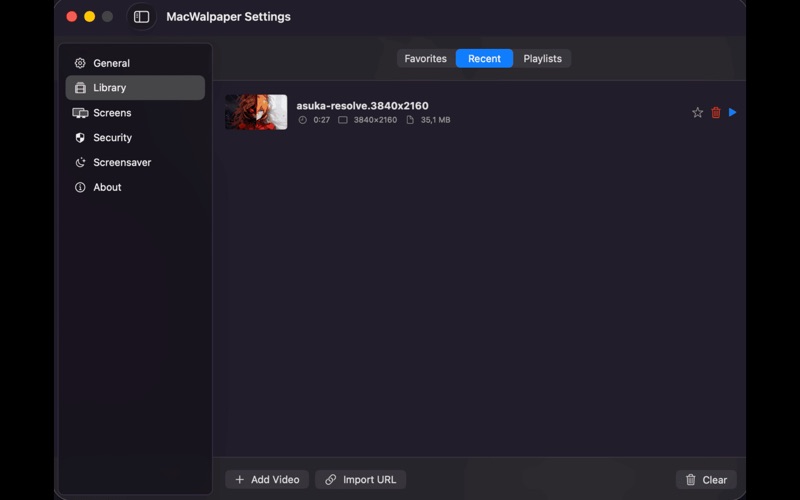Go to Security settings
The image size is (800, 500).
coord(135,138)
